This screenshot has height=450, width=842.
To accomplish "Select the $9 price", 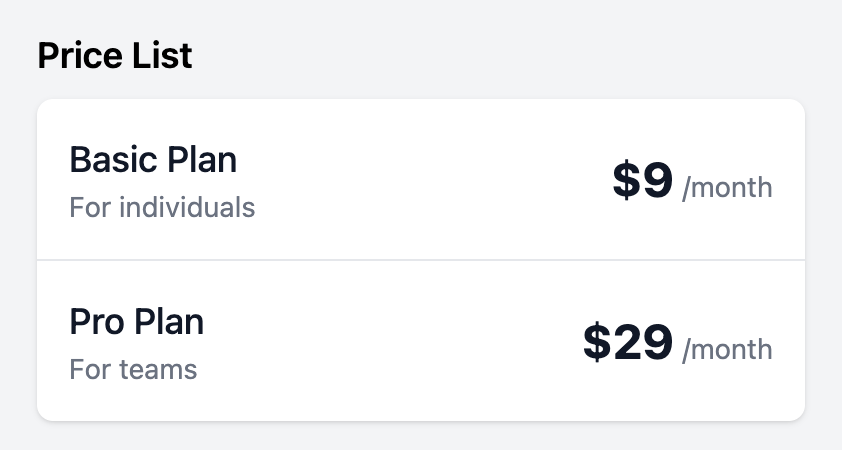I will (x=642, y=179).
